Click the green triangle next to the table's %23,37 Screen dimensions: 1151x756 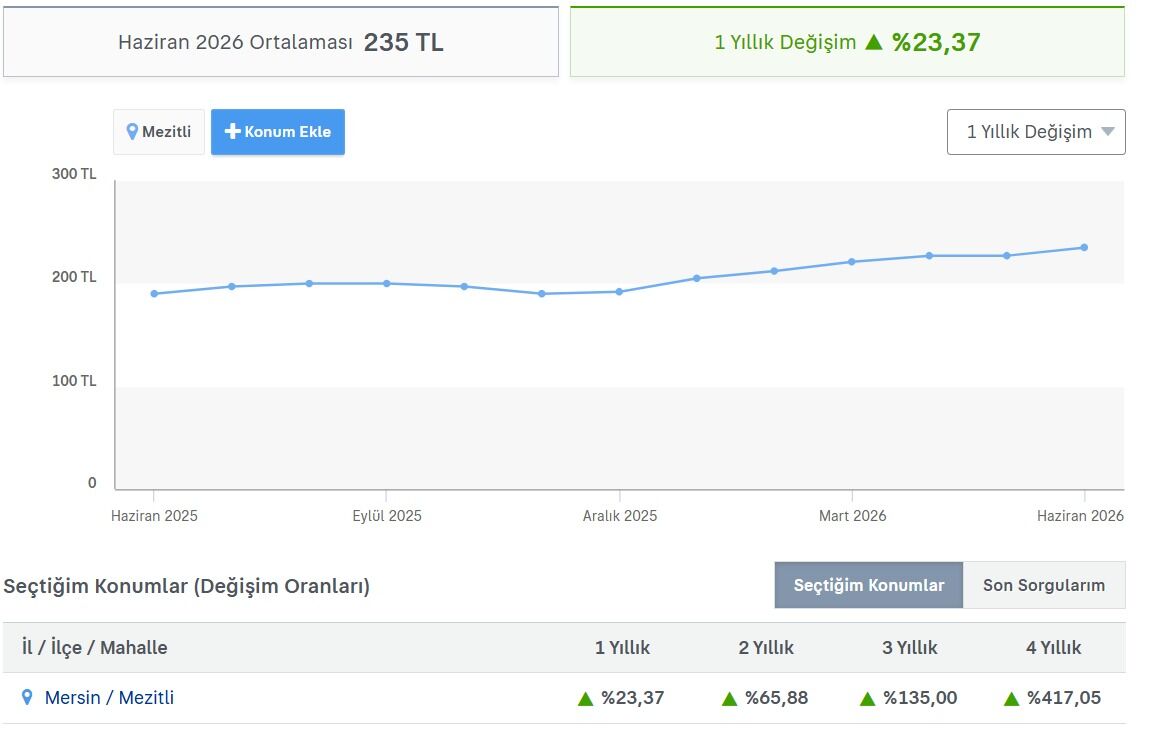point(585,699)
